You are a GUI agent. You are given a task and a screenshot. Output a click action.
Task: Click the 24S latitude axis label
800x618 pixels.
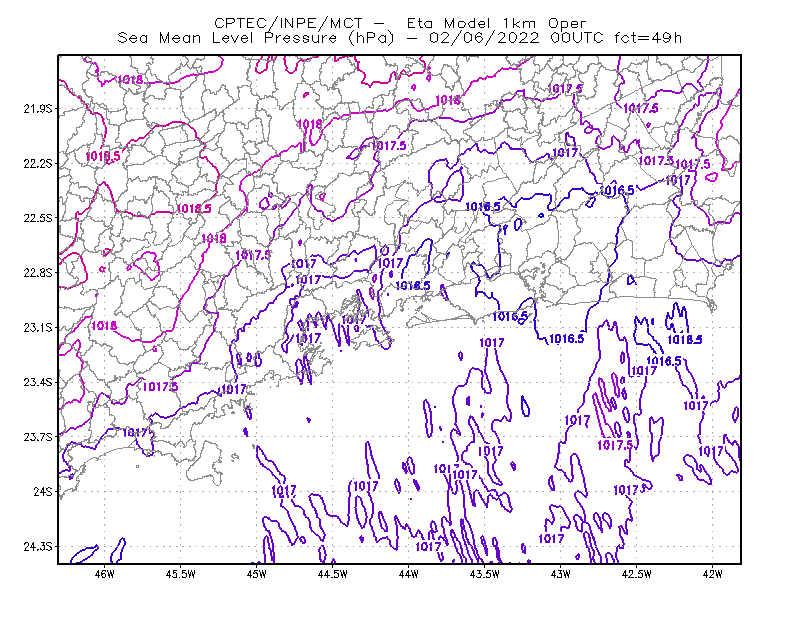pyautogui.click(x=42, y=492)
